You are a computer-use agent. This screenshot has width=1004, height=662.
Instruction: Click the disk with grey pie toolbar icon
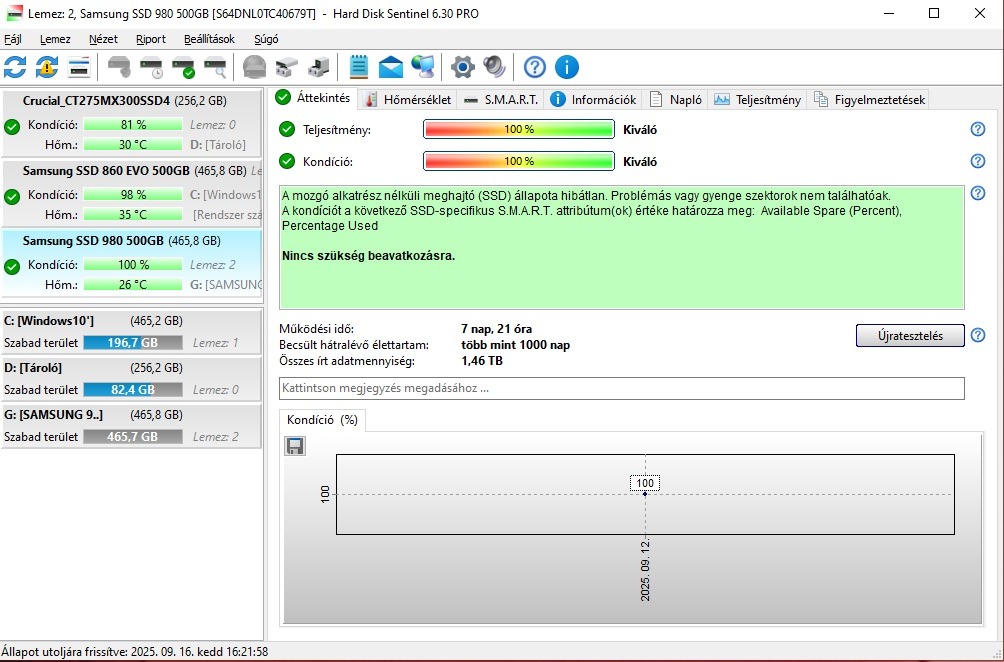[119, 67]
